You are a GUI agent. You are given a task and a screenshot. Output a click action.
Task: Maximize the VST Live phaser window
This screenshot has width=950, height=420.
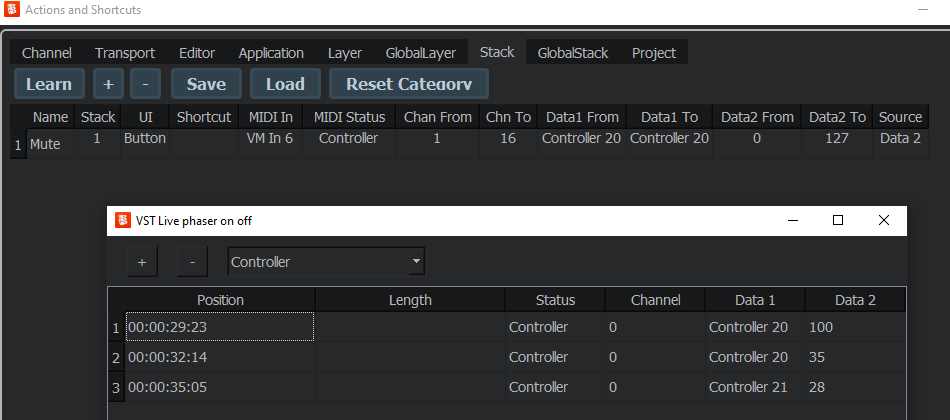point(838,220)
